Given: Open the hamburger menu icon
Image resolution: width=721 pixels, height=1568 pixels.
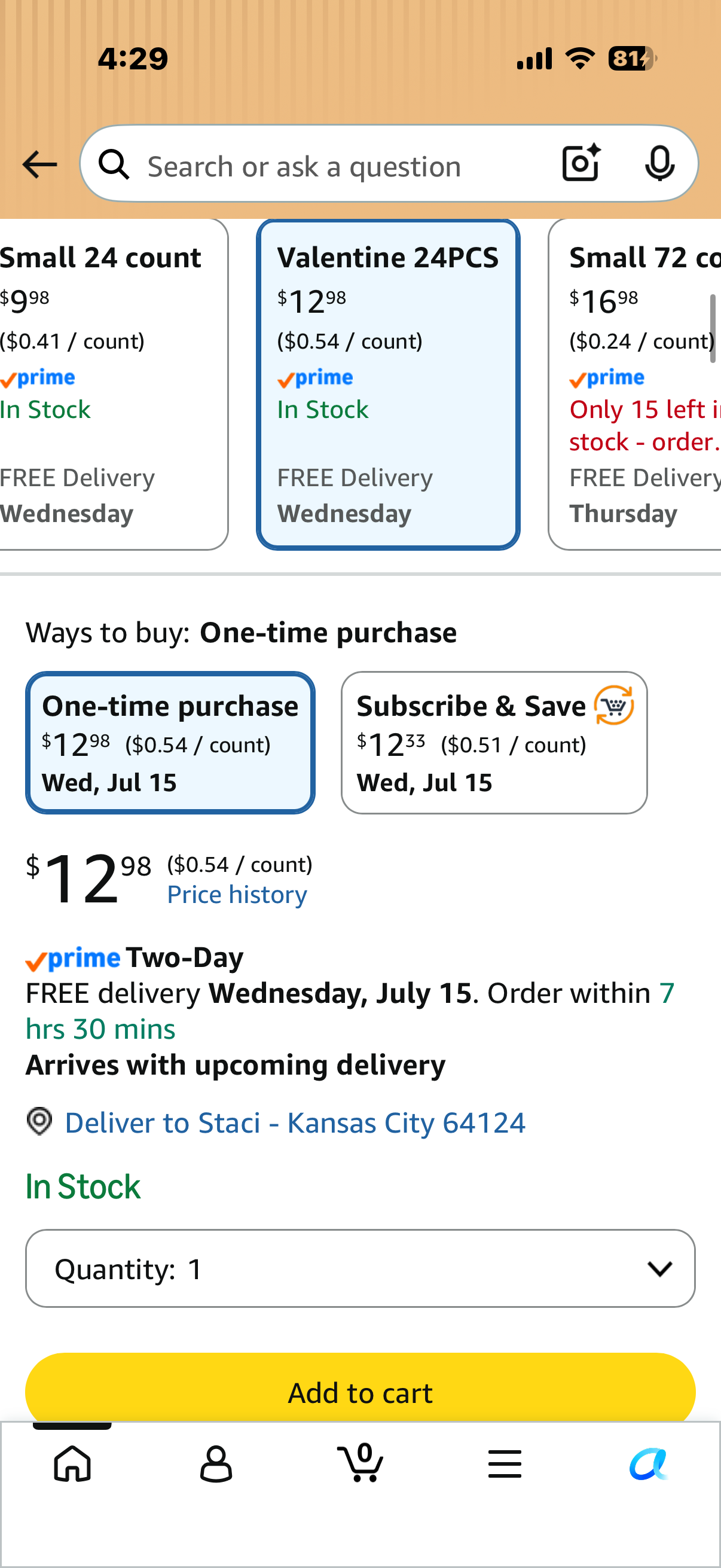Looking at the screenshot, I should pos(505,1463).
